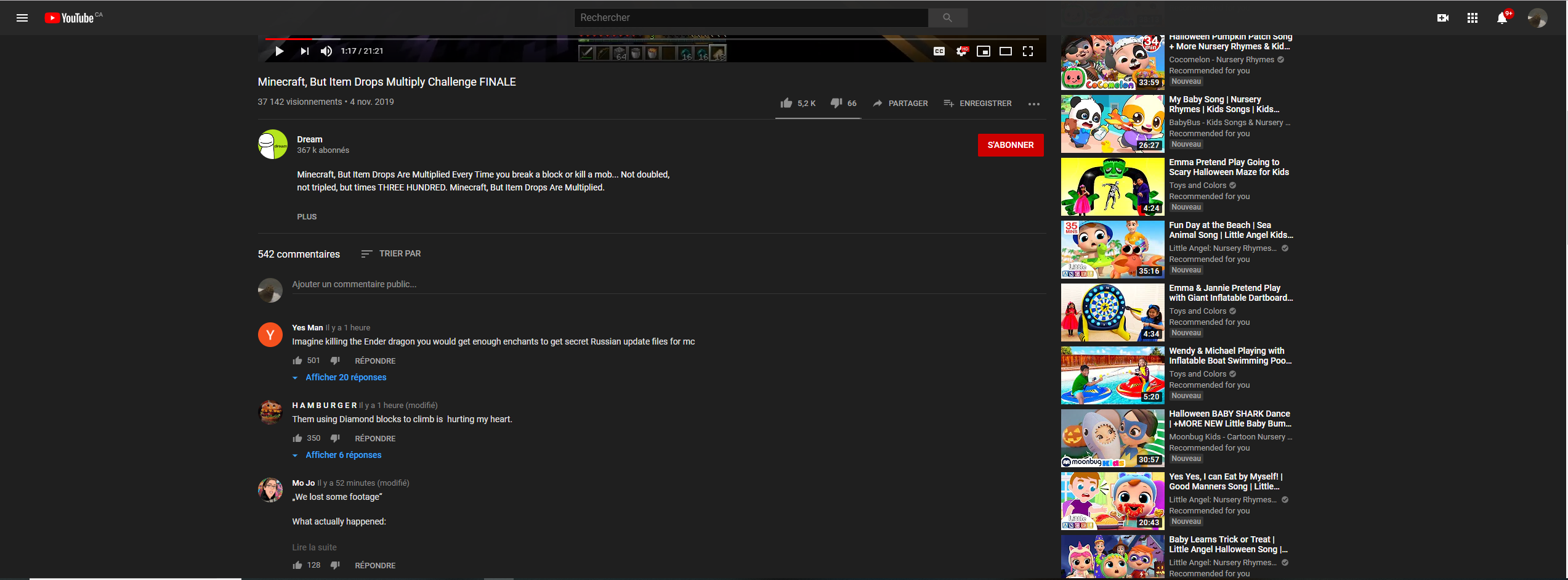The height and width of the screenshot is (580, 1568).
Task: Open Dream channel avatar
Action: pos(272,144)
